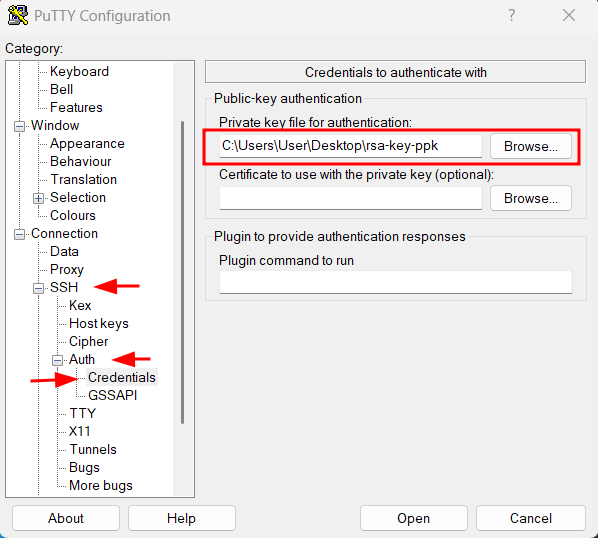Open the Host keys category
Screen dimensions: 598x538
(x=99, y=324)
